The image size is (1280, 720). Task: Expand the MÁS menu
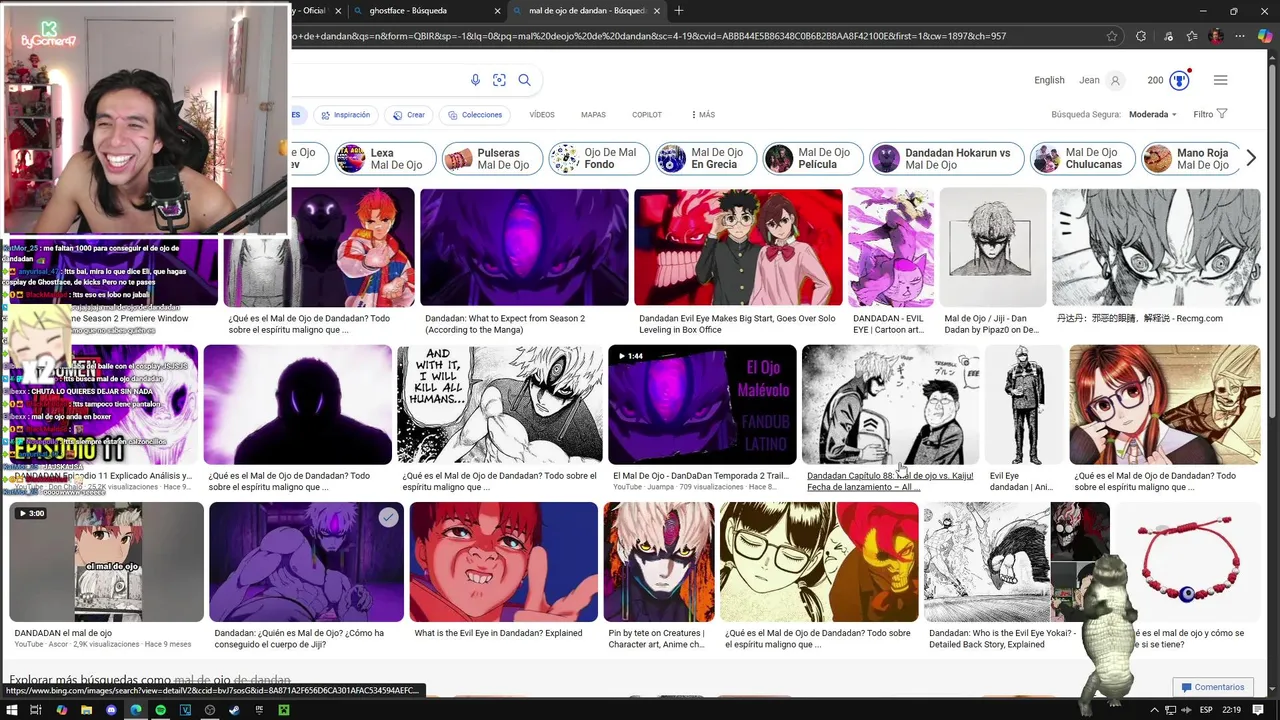[702, 114]
